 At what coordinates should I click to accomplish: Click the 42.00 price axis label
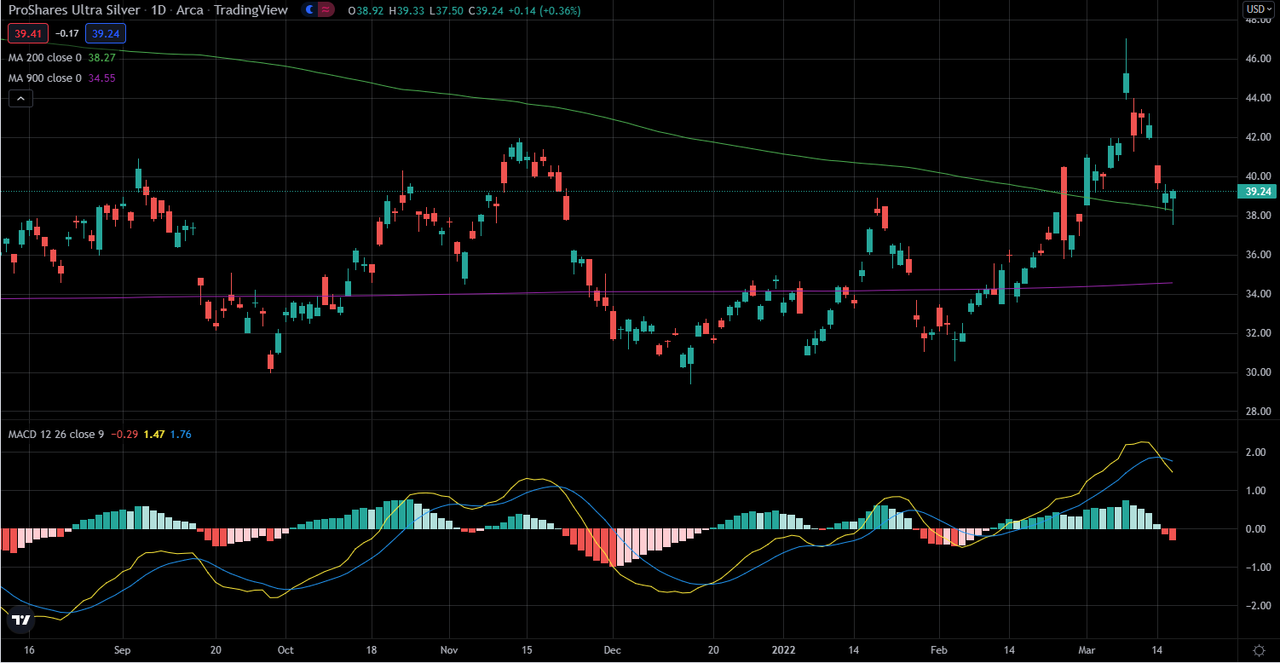pyautogui.click(x=1258, y=138)
